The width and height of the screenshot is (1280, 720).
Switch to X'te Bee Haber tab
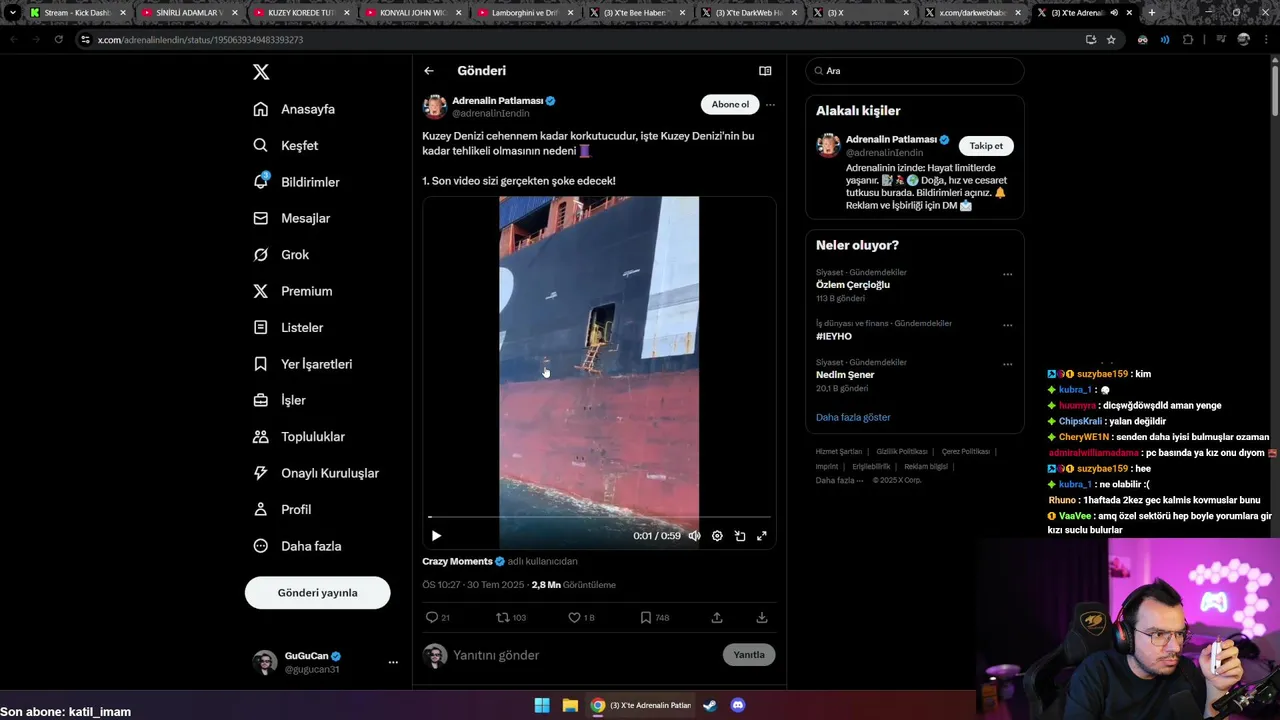coord(637,12)
